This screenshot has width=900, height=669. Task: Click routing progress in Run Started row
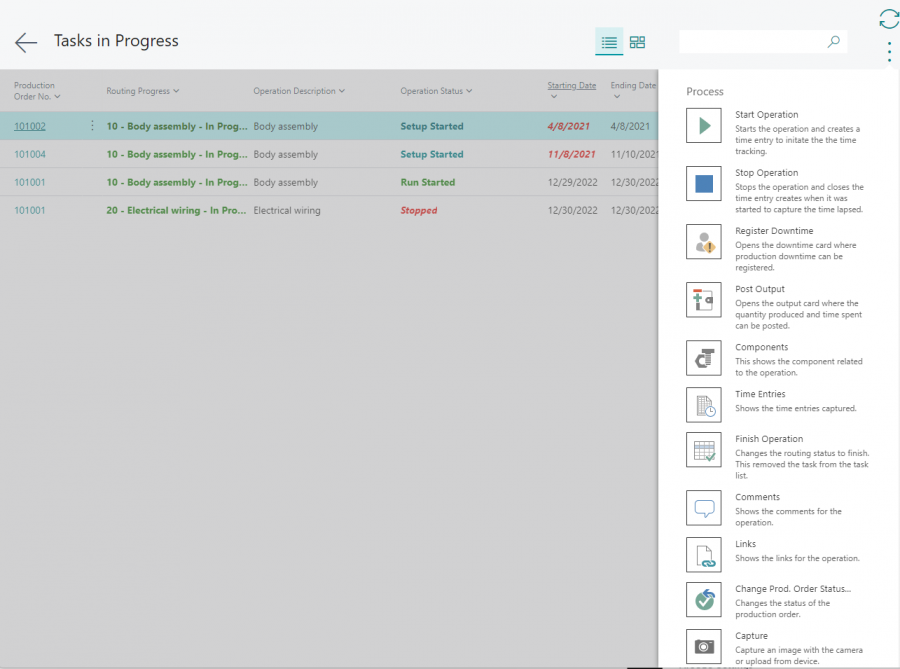177,182
